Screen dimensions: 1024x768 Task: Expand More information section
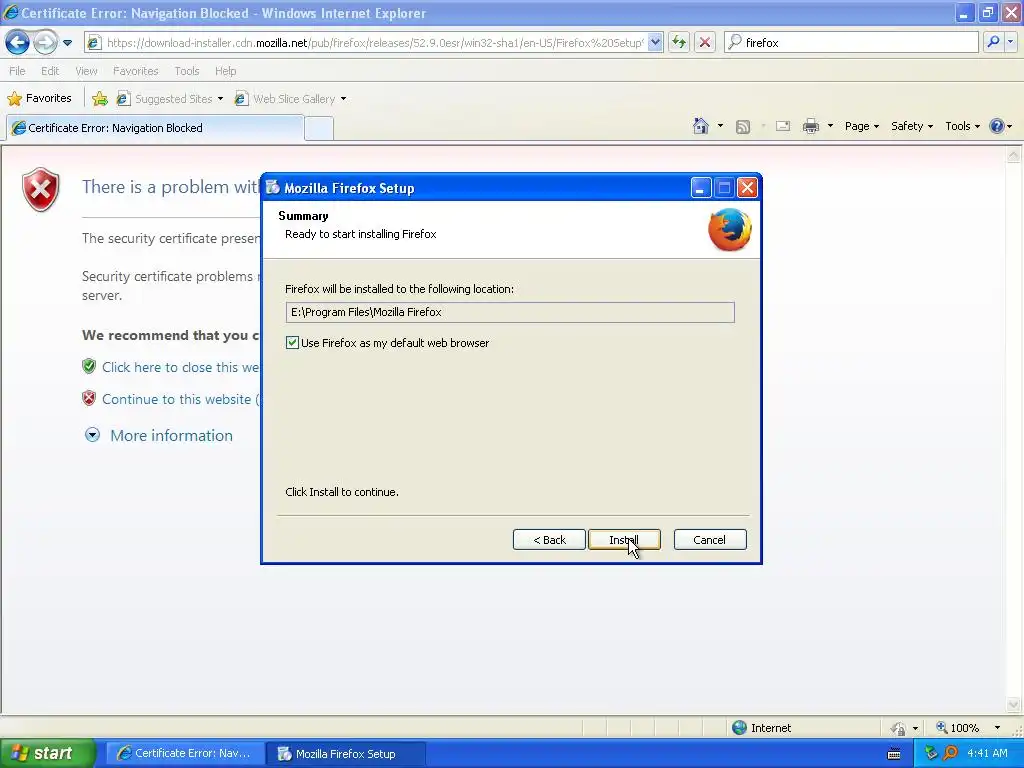click(159, 436)
